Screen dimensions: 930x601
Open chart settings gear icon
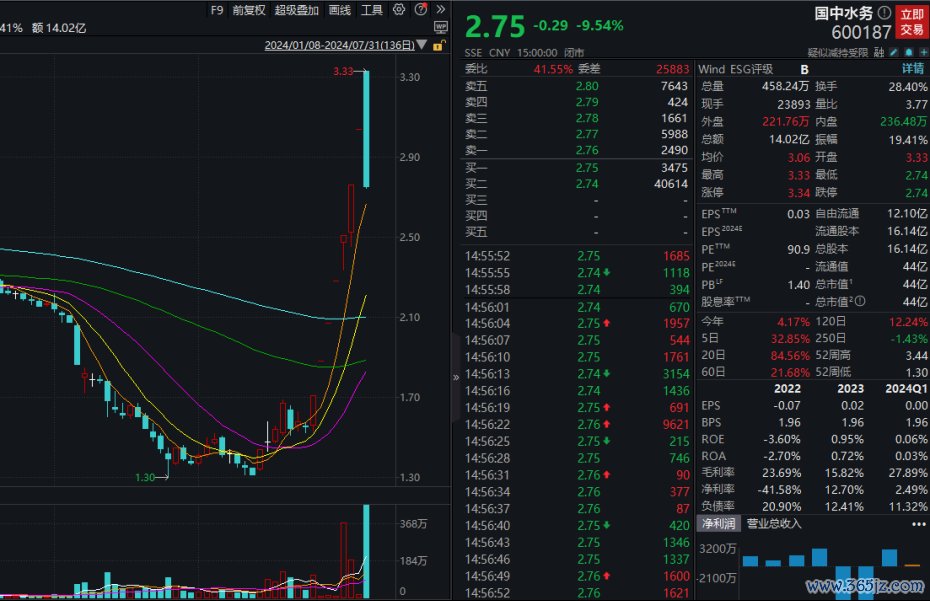pos(400,10)
